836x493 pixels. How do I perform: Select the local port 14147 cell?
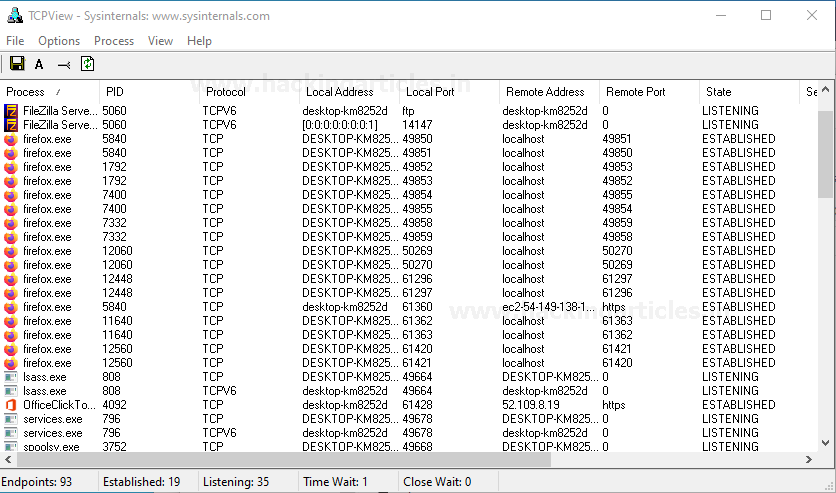tap(417, 125)
